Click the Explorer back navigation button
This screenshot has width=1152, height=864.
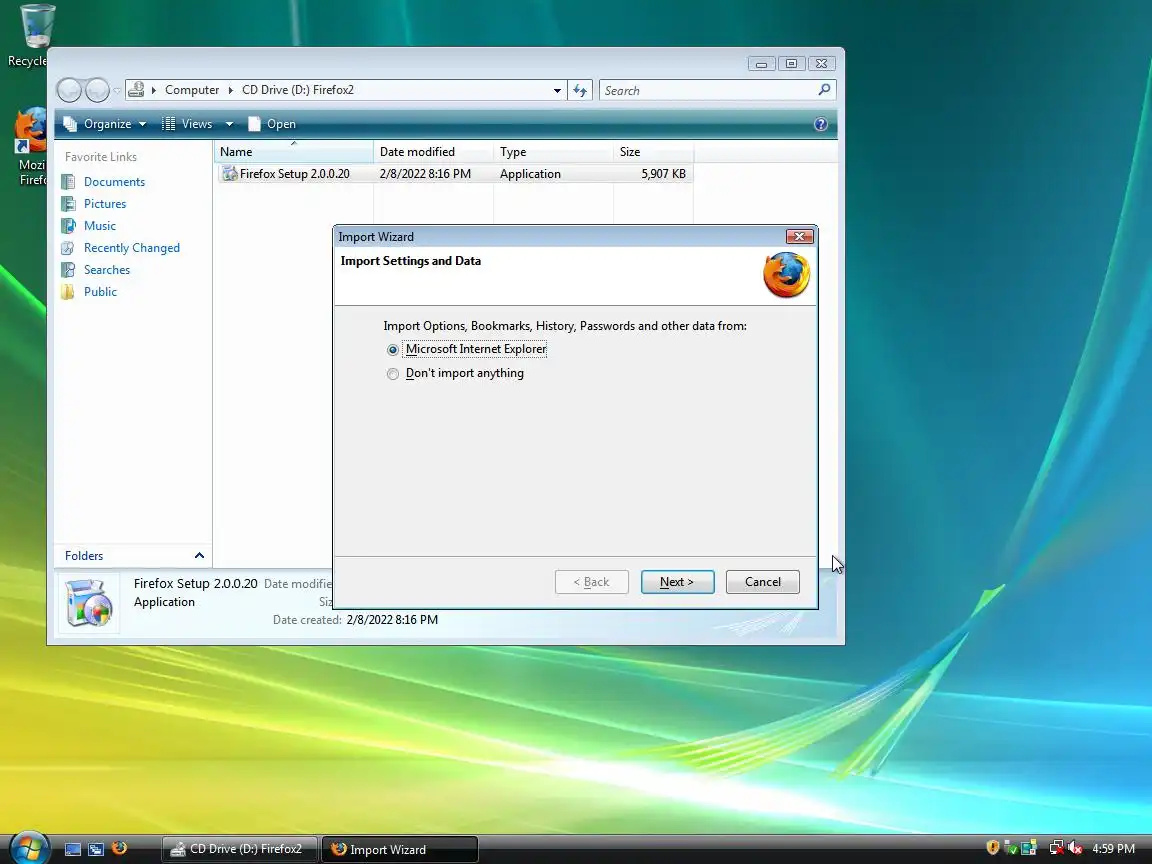coord(69,90)
